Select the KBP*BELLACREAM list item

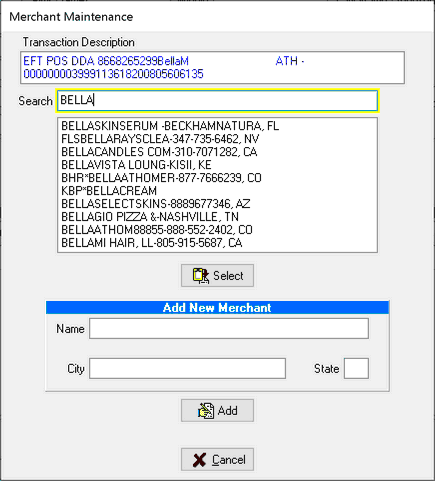[217, 191]
